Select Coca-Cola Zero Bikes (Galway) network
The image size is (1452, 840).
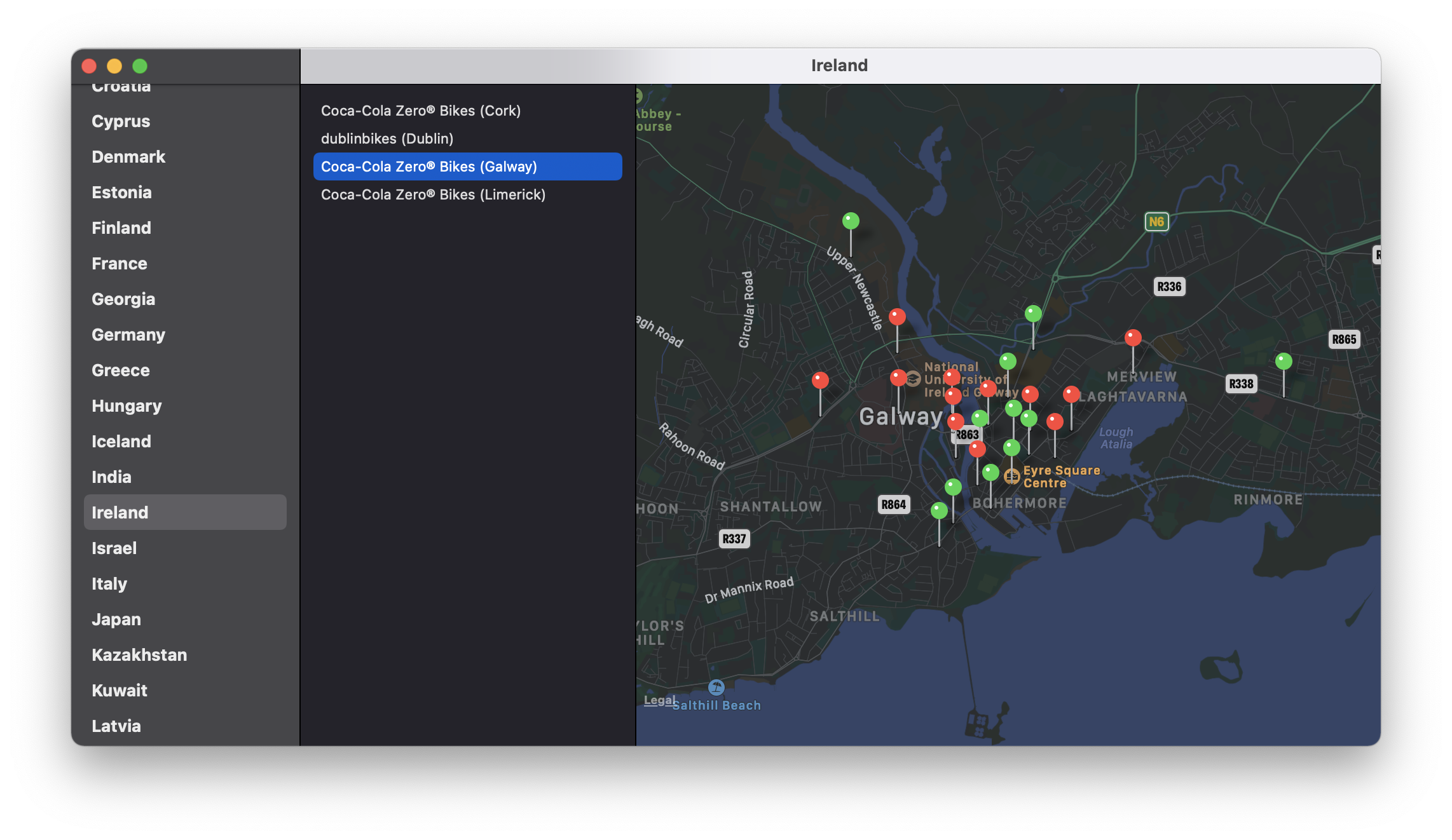click(x=467, y=166)
